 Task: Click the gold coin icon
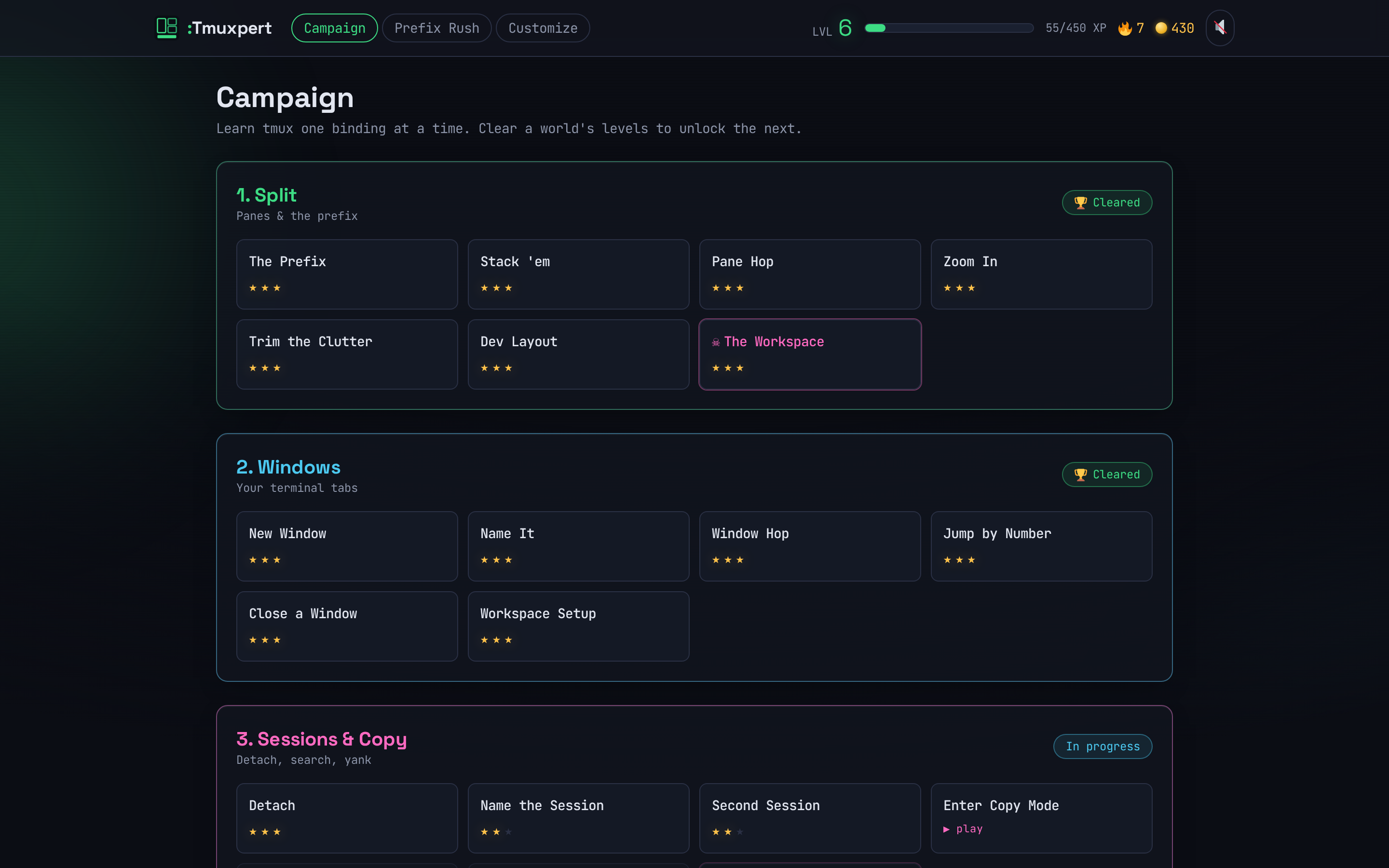pyautogui.click(x=1160, y=28)
